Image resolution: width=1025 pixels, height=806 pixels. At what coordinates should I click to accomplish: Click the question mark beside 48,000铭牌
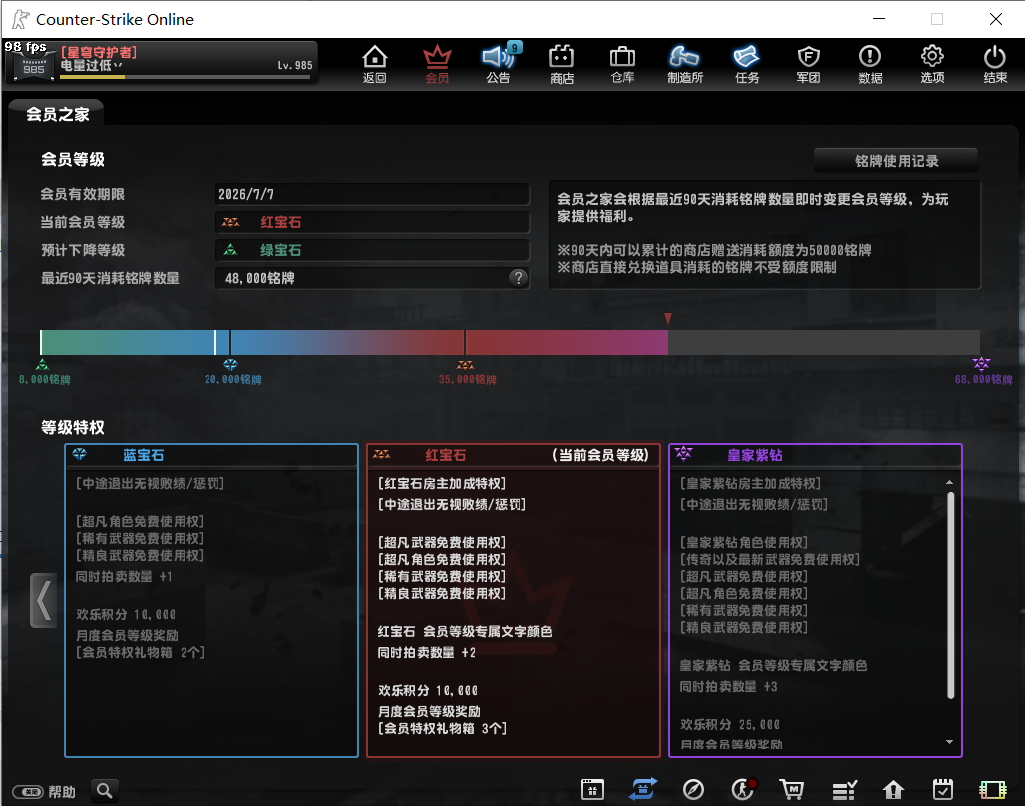pos(518,278)
